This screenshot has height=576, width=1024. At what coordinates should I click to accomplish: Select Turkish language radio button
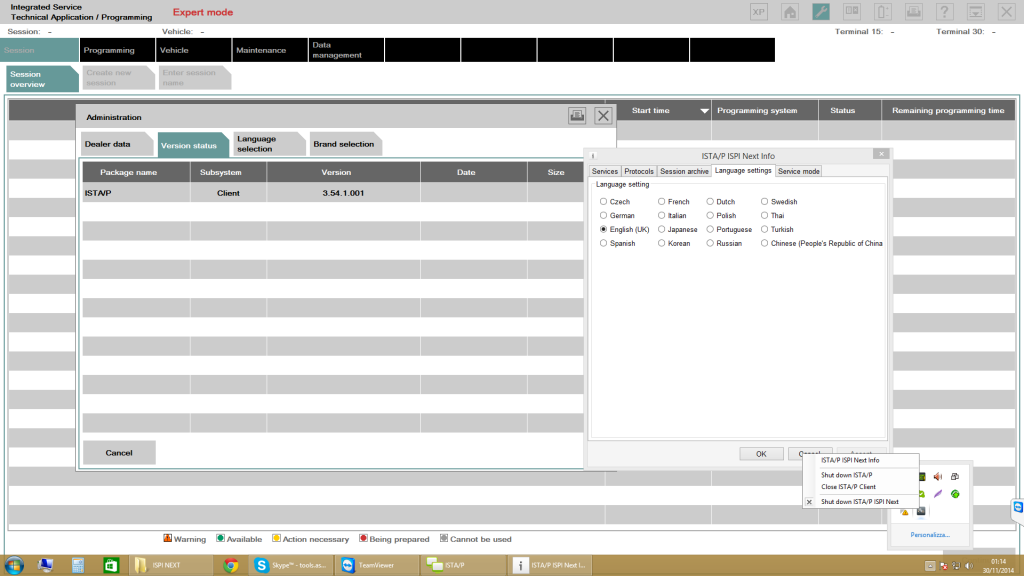[x=765, y=229]
